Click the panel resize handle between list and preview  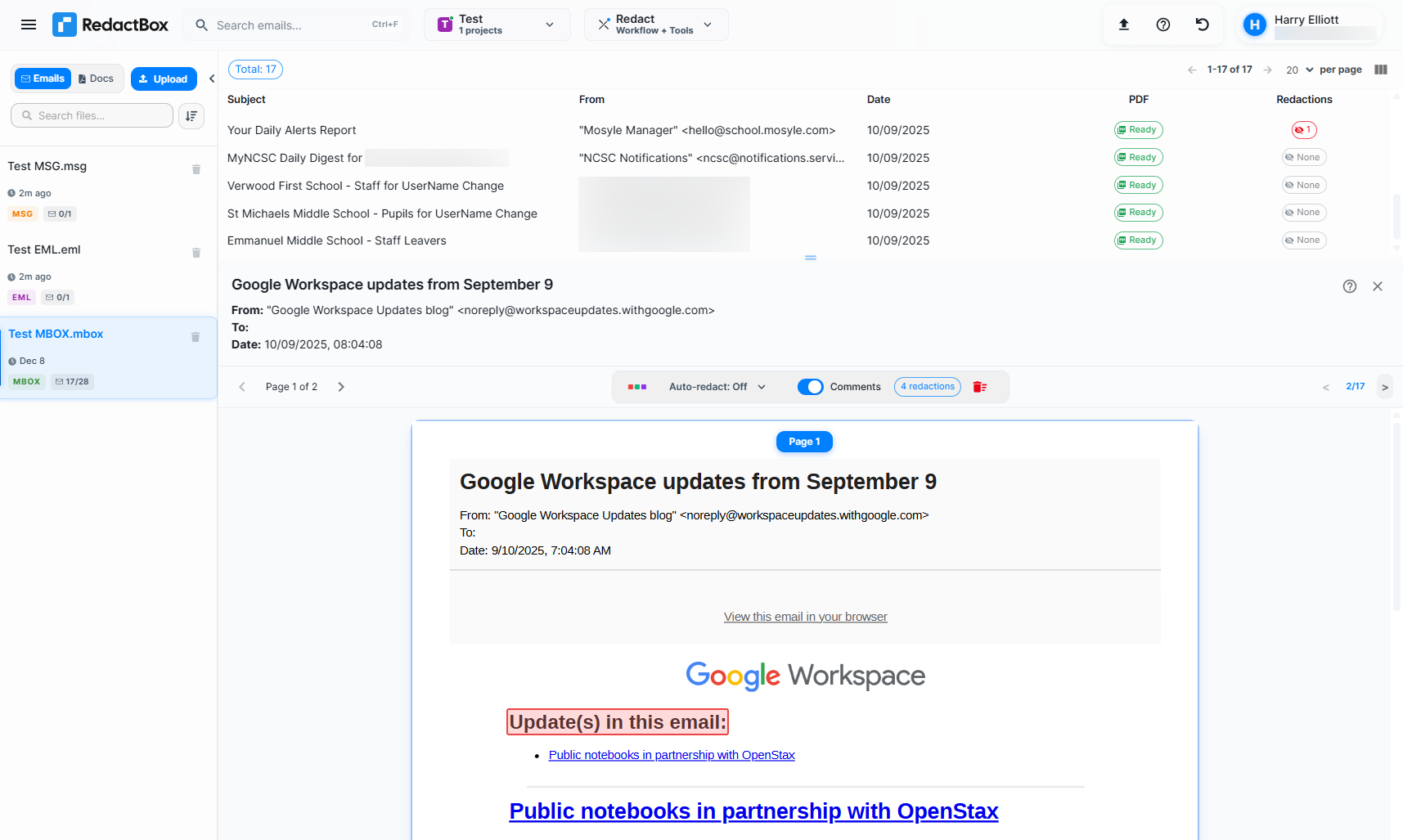pos(811,258)
